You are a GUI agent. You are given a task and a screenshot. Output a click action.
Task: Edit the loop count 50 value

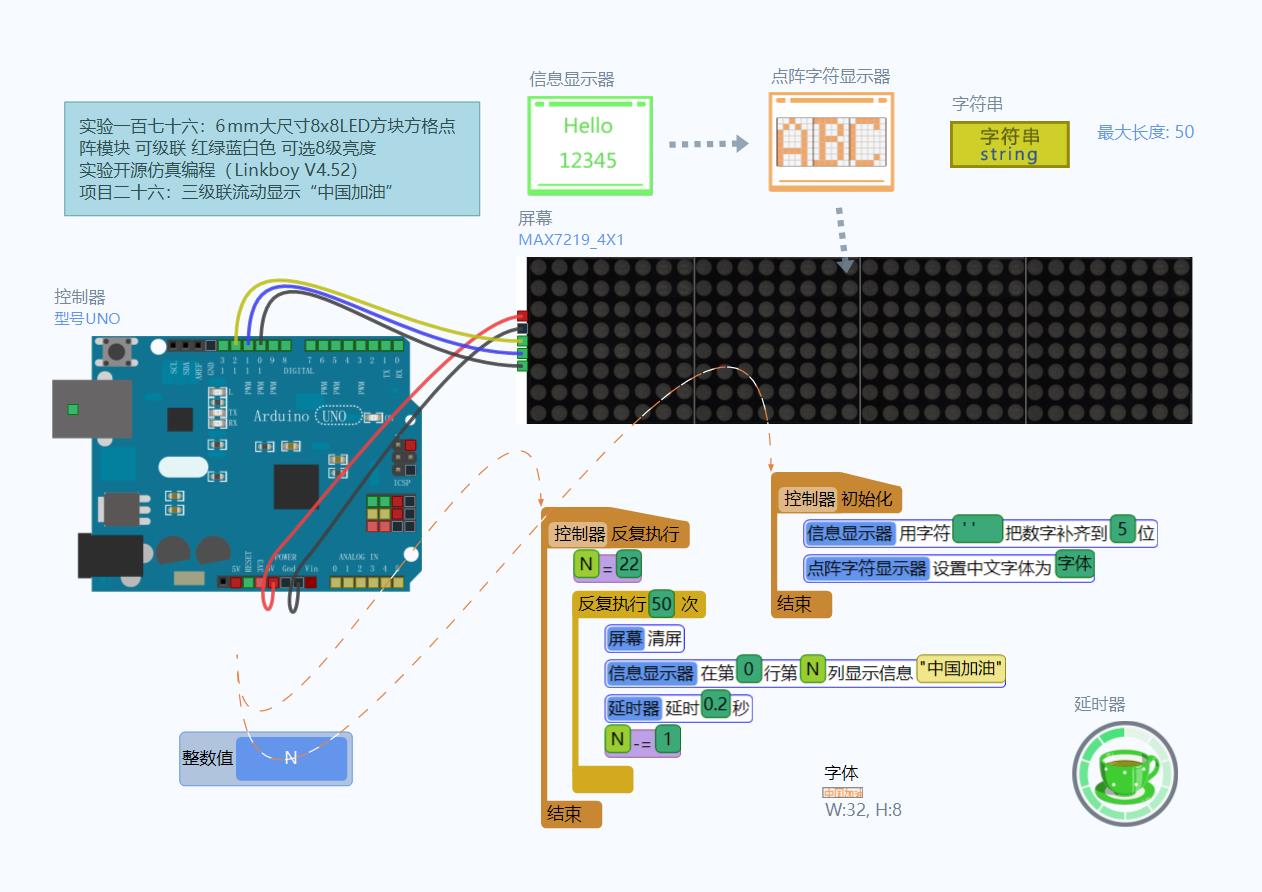tap(661, 604)
